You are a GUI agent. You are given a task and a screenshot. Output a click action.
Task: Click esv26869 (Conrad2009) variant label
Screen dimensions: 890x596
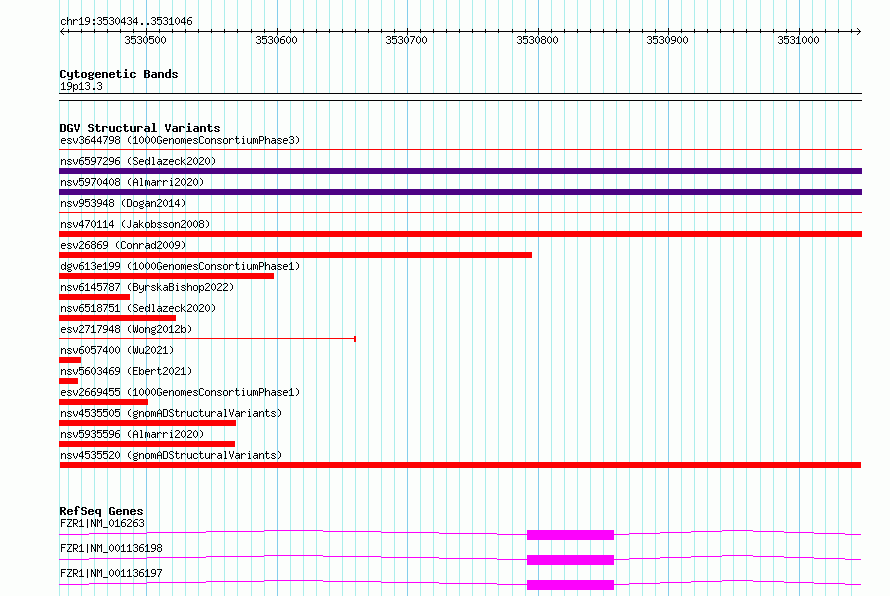[x=123, y=245]
